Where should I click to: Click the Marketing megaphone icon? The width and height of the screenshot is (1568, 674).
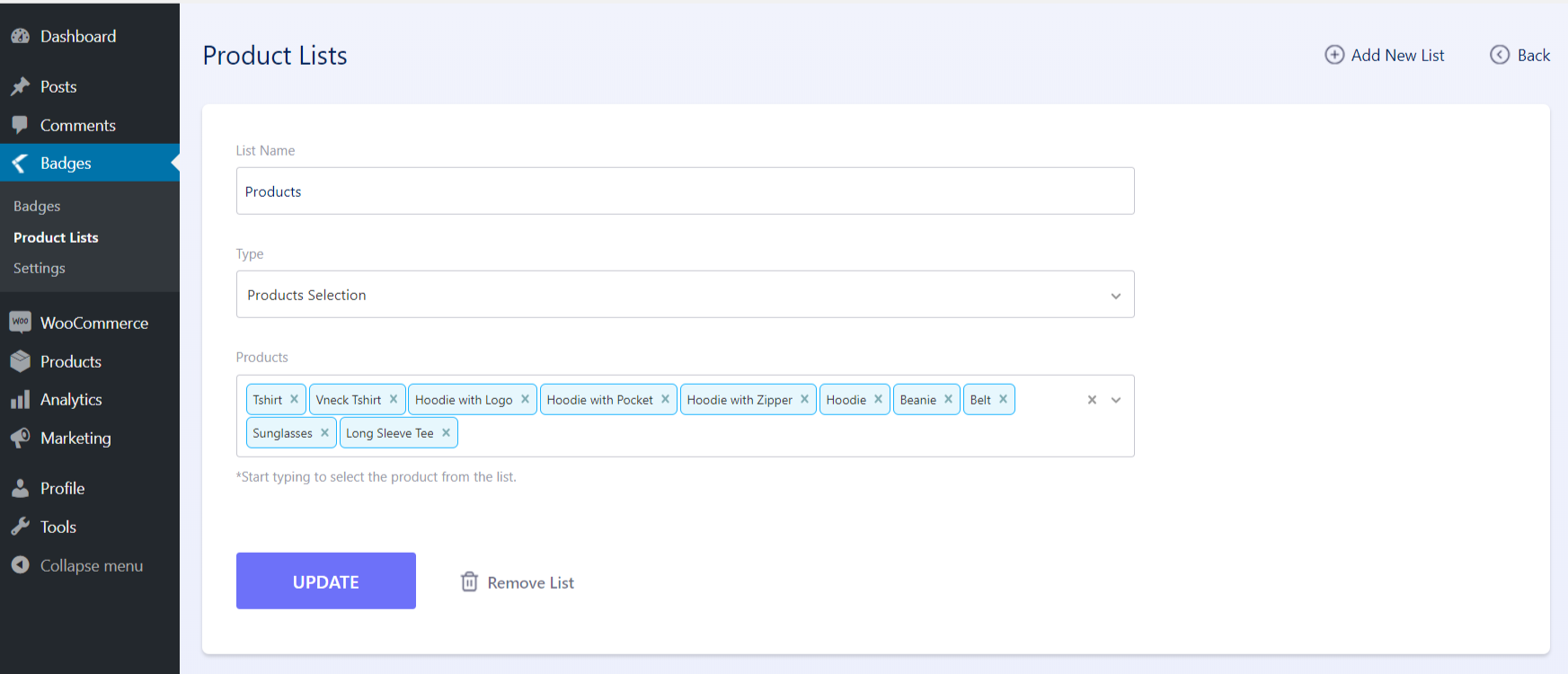pos(20,438)
